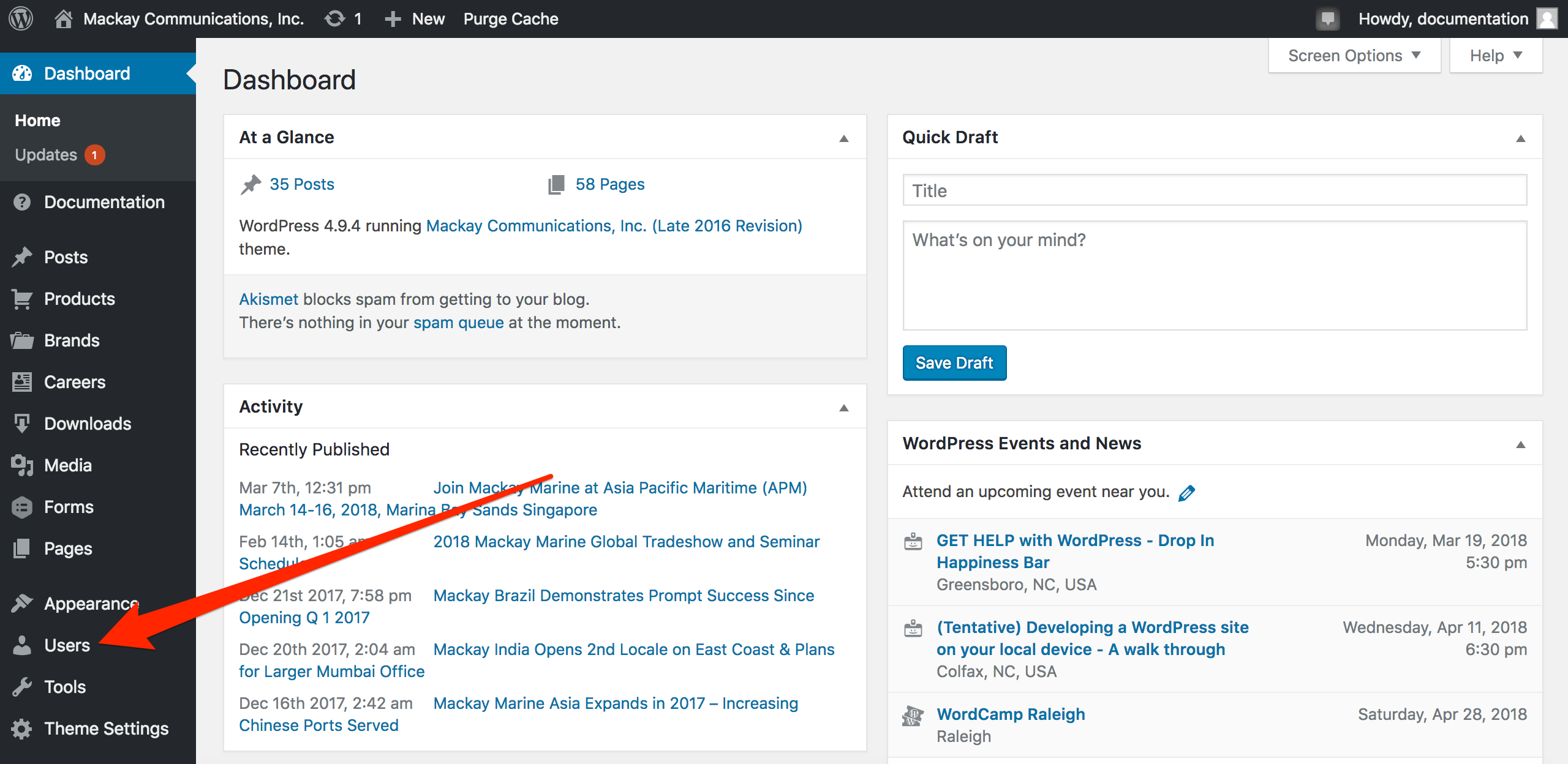This screenshot has width=1568, height=764.
Task: Click the Brands folder icon
Action: click(22, 340)
